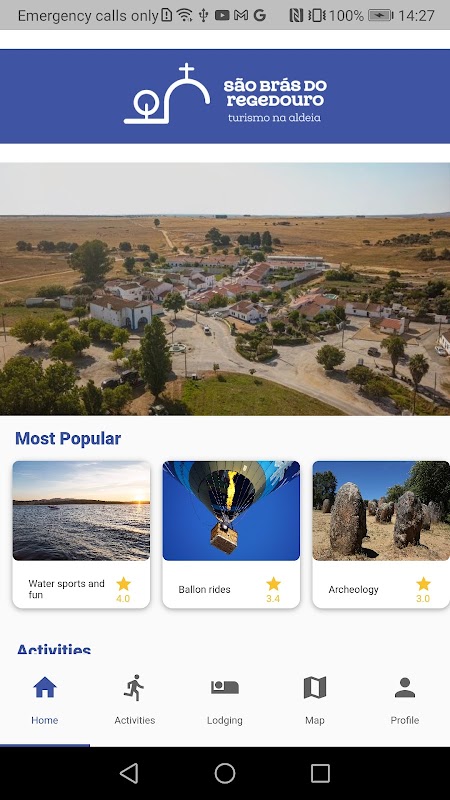Tap the star icon on Water sports card

coord(123,584)
